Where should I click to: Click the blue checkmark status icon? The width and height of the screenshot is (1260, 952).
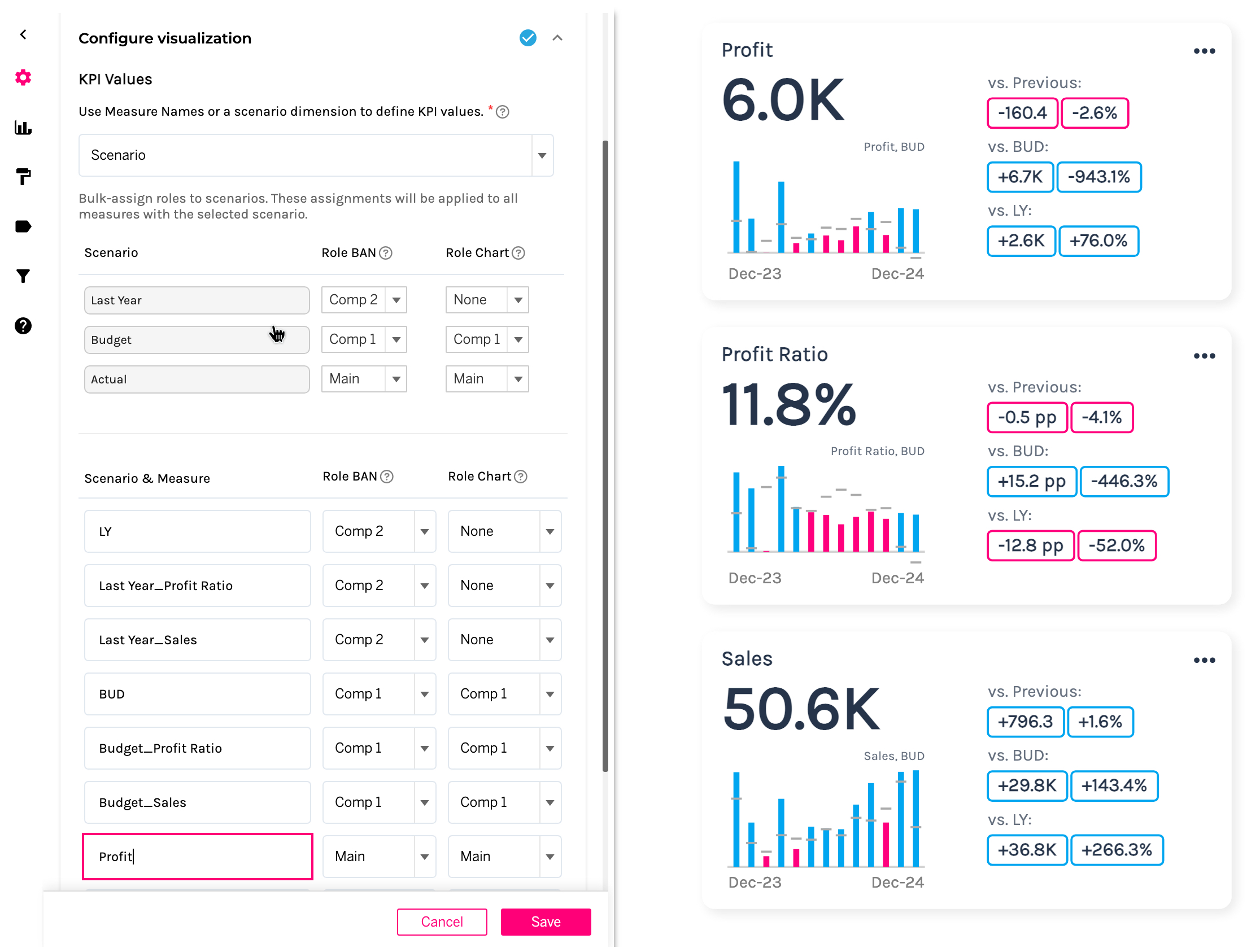[527, 38]
